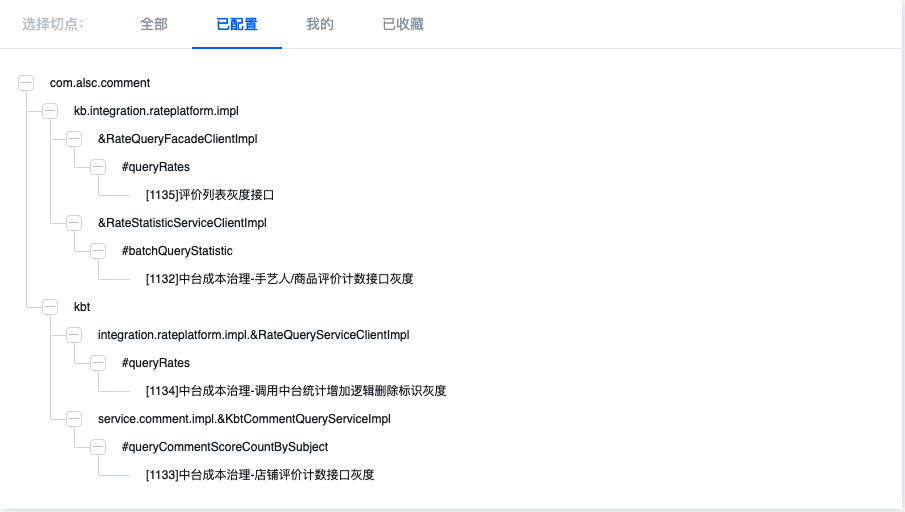The image size is (905, 512).
Task: Select the &RateStatisticServiceClientImpl label
Action: (x=182, y=223)
